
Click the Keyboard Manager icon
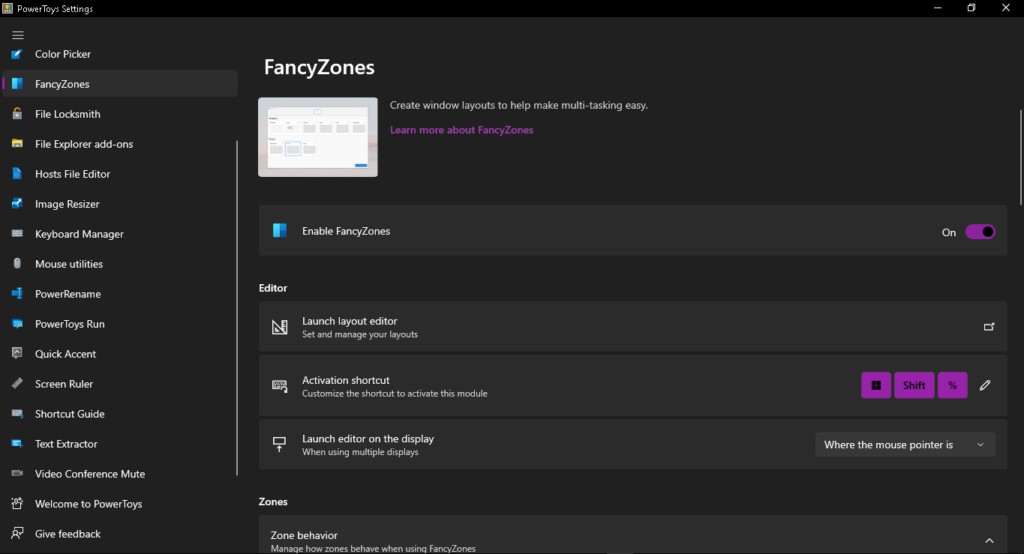click(17, 234)
